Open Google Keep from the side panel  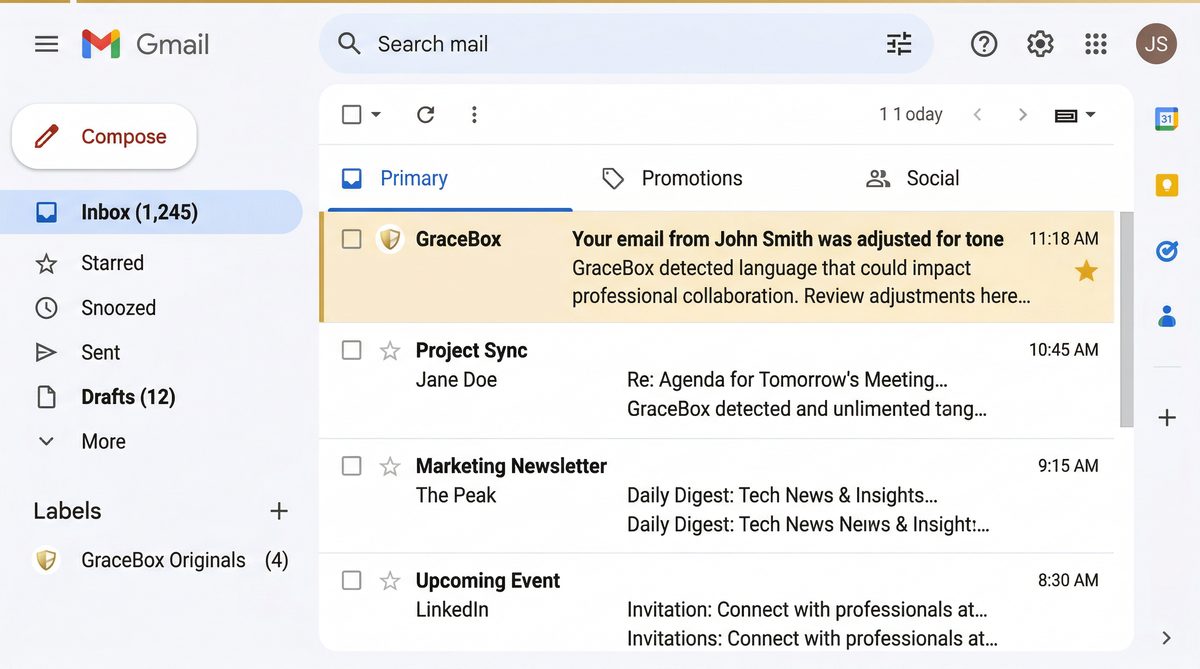pyautogui.click(x=1166, y=185)
